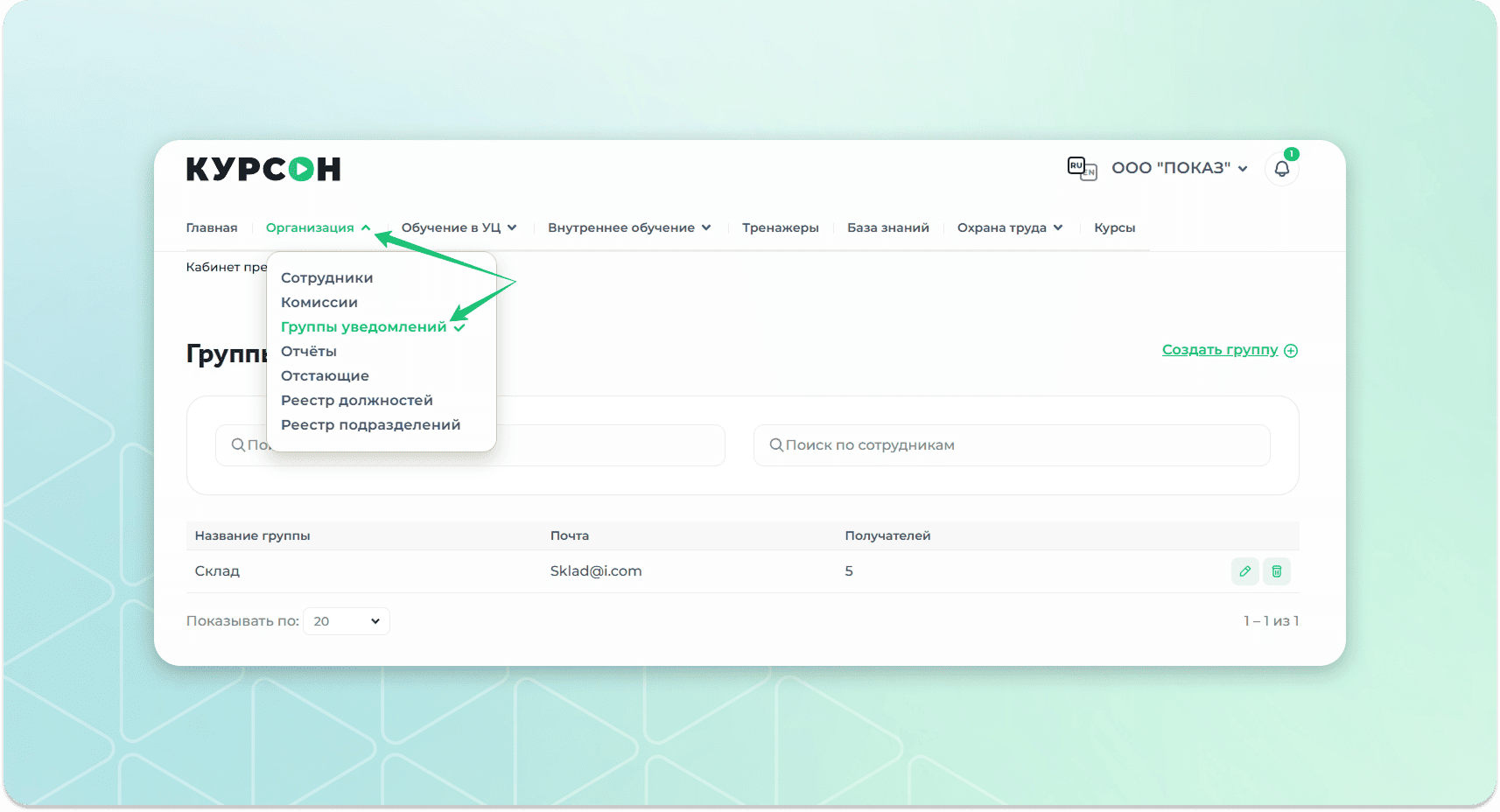
Task: Open the Показывать по page size dropdown
Action: click(x=347, y=621)
